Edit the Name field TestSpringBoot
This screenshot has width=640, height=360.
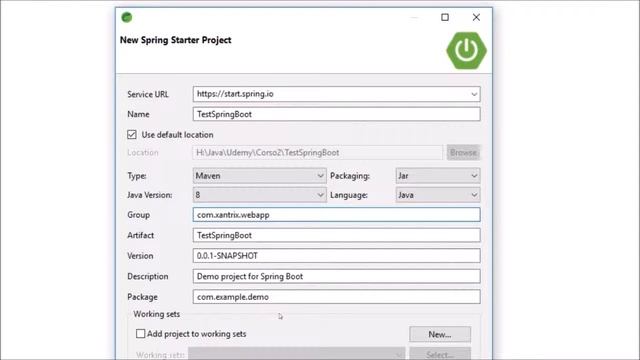click(336, 114)
